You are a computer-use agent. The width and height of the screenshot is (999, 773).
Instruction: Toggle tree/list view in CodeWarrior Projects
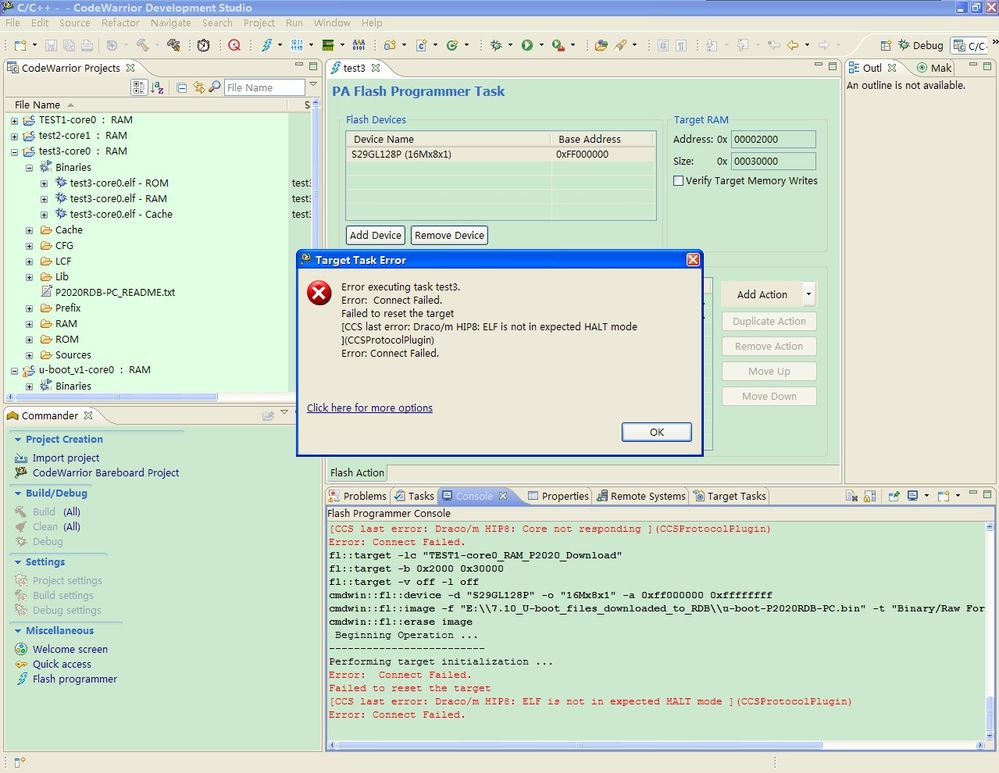click(138, 87)
